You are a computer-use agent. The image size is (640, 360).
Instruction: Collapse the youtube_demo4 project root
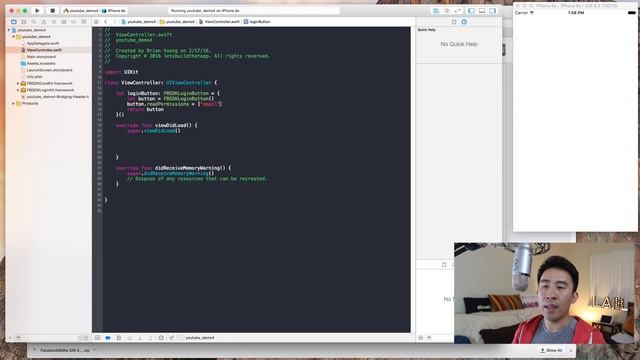[9, 30]
